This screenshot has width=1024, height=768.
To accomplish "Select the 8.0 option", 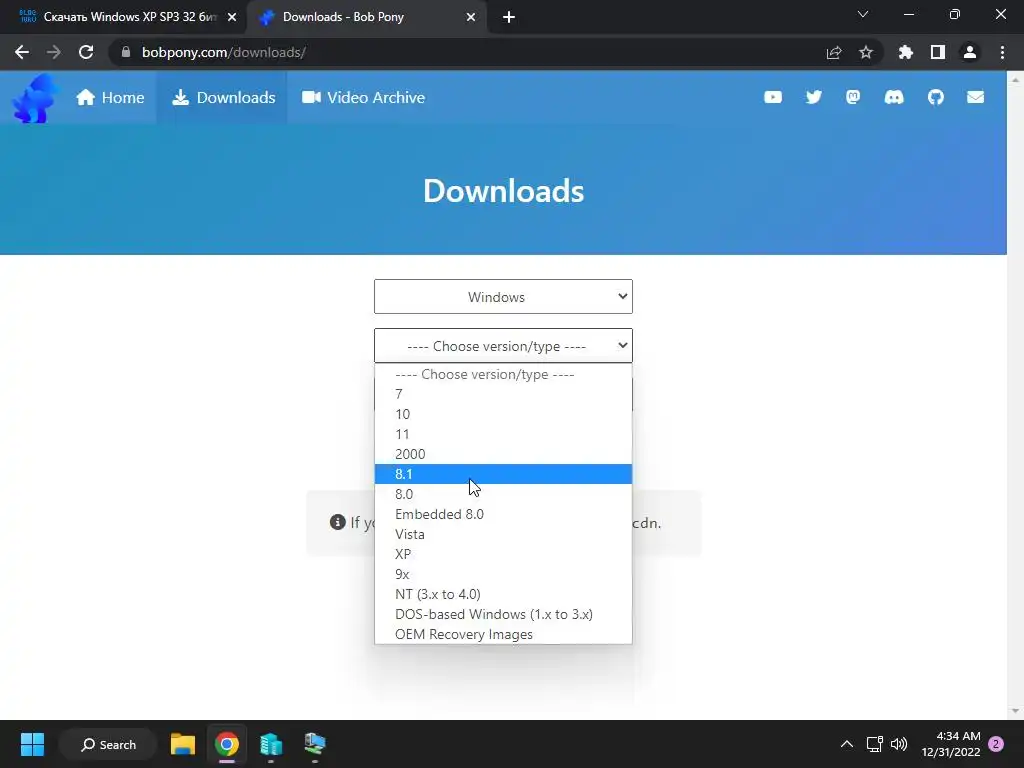I will point(503,494).
